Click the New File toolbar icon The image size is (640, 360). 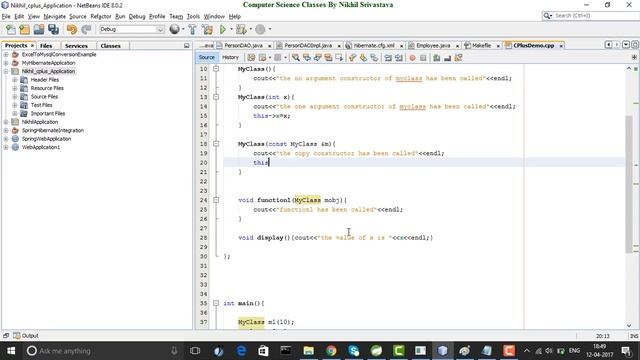click(x=11, y=29)
